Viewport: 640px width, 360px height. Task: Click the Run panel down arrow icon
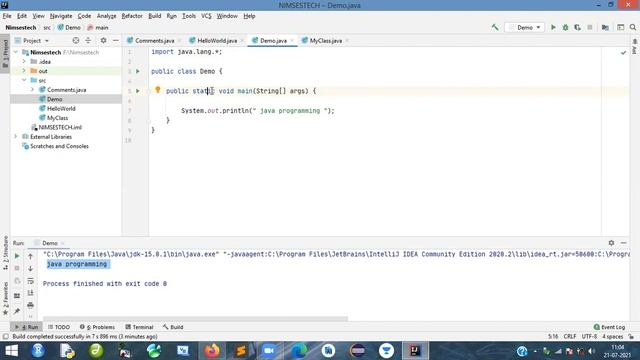pos(30,269)
